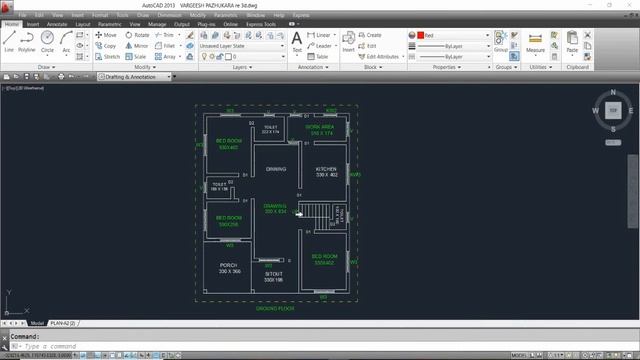
Task: Switch to the Manage ribbon tab
Action: (157, 24)
